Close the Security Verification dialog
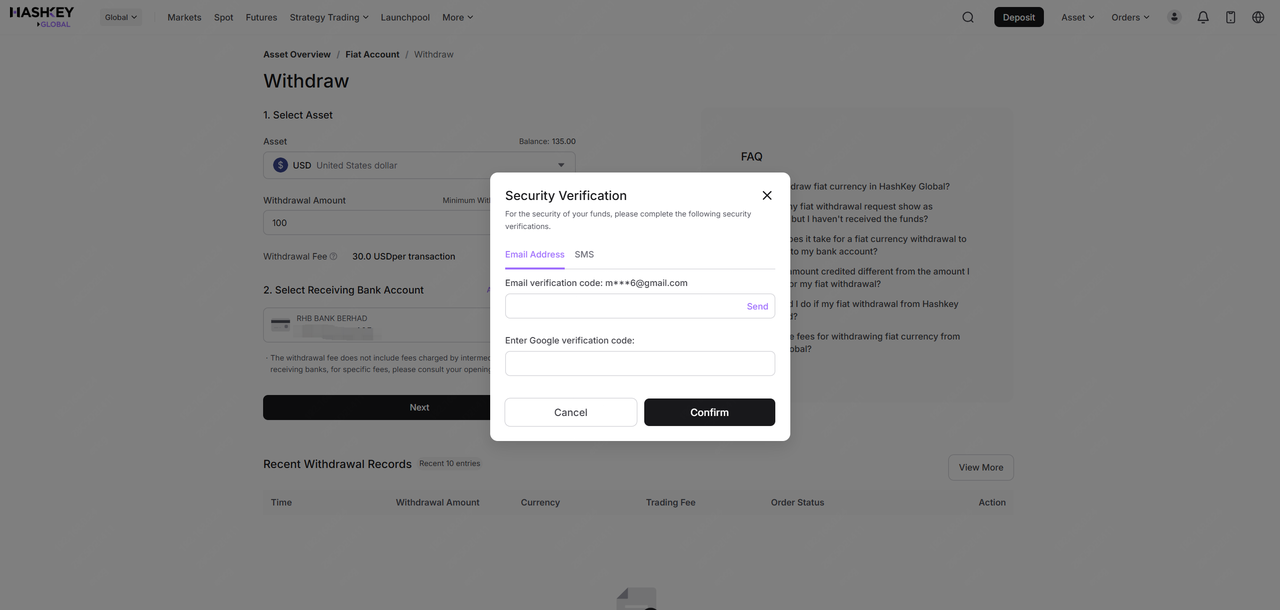 (767, 196)
